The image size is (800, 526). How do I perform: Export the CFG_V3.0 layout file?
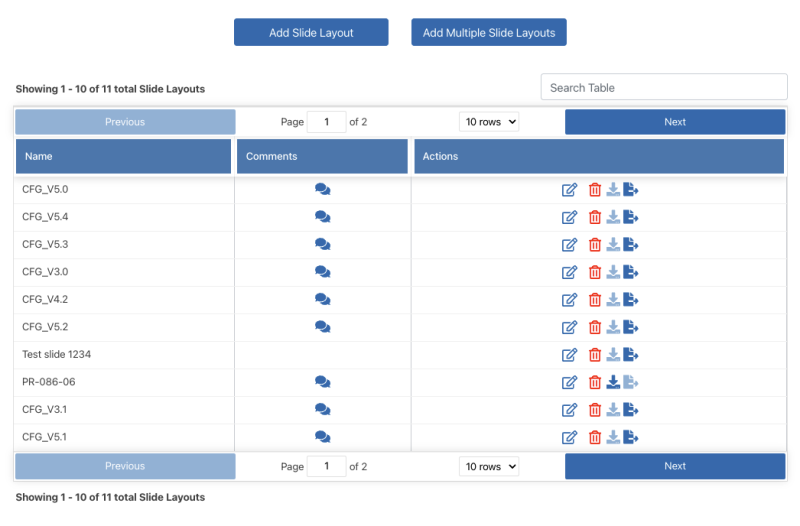(x=631, y=272)
